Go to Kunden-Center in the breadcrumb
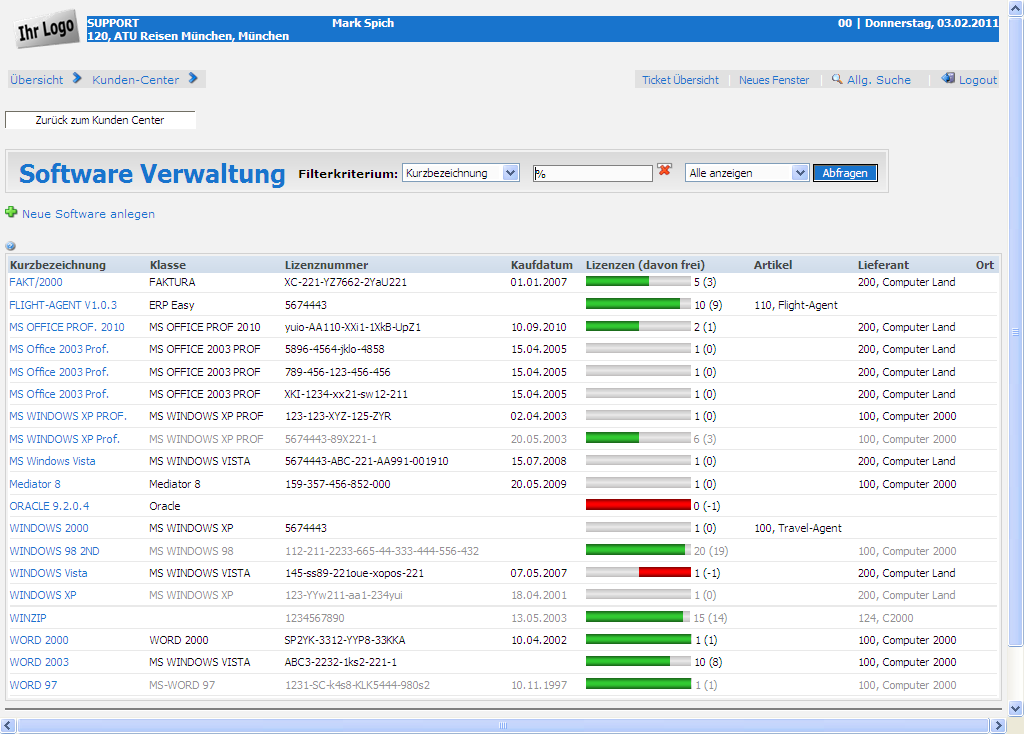The image size is (1024, 734). click(x=135, y=80)
